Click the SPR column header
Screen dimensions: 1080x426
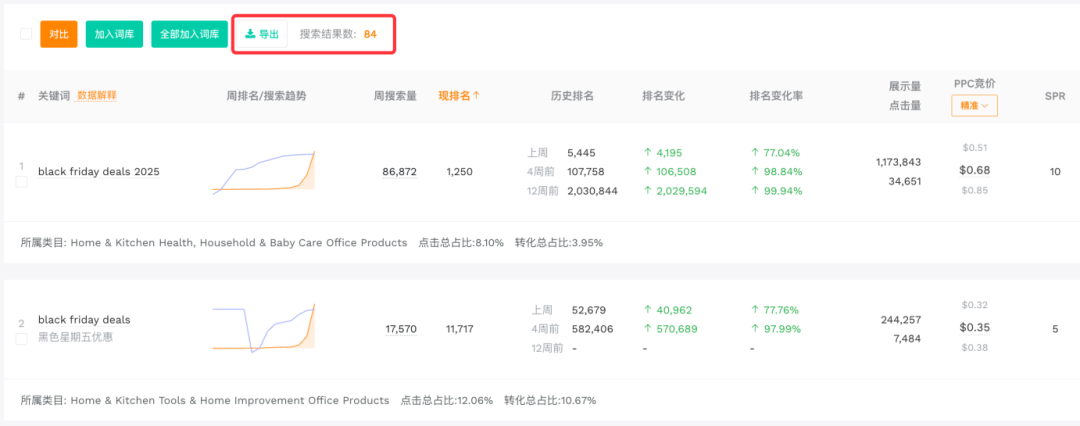click(1055, 96)
